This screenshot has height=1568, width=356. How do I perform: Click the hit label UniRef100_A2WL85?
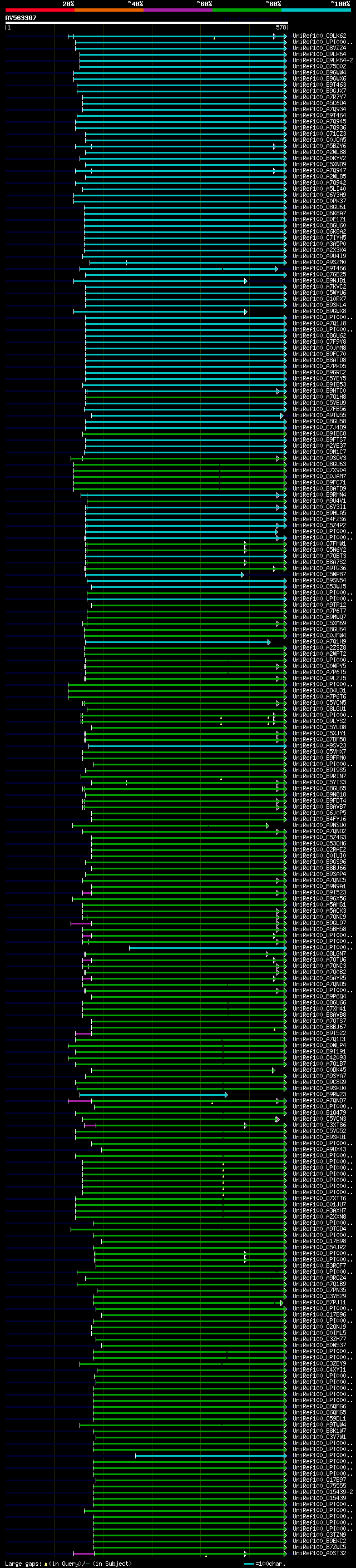319,177
